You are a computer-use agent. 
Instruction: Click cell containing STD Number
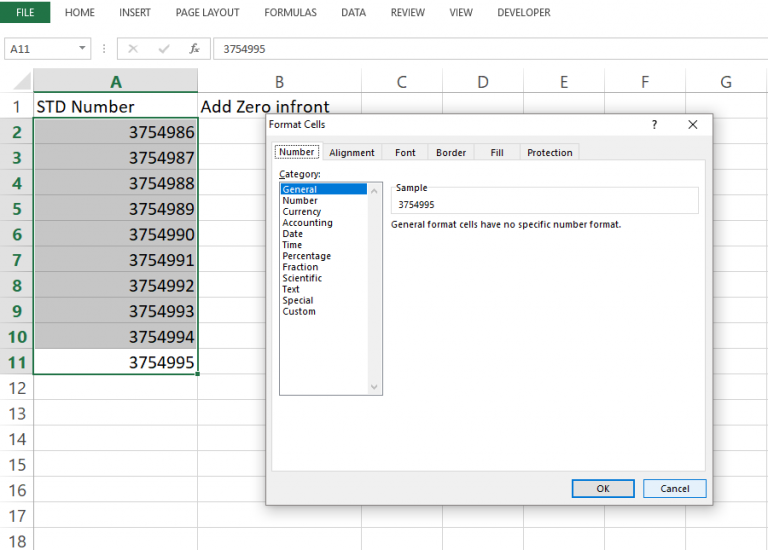116,106
